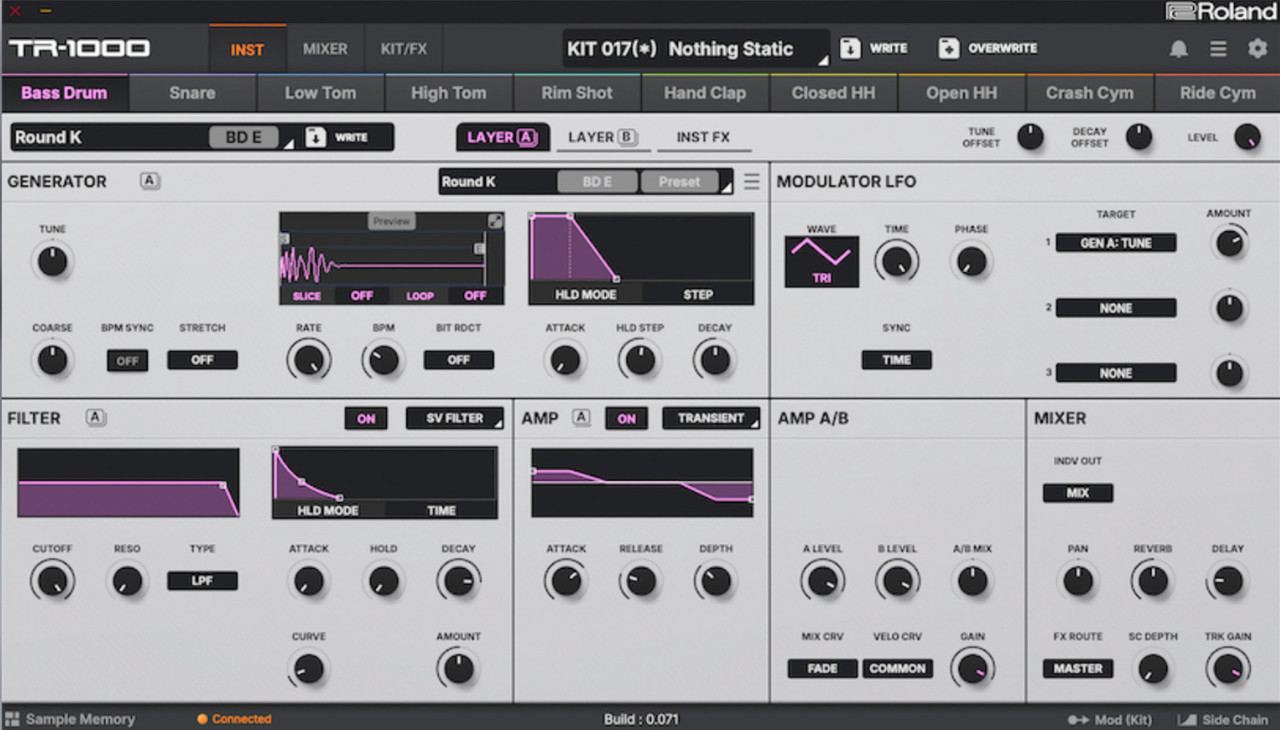Click the generator TUNE knob
Viewport: 1280px width, 730px height.
click(x=52, y=261)
